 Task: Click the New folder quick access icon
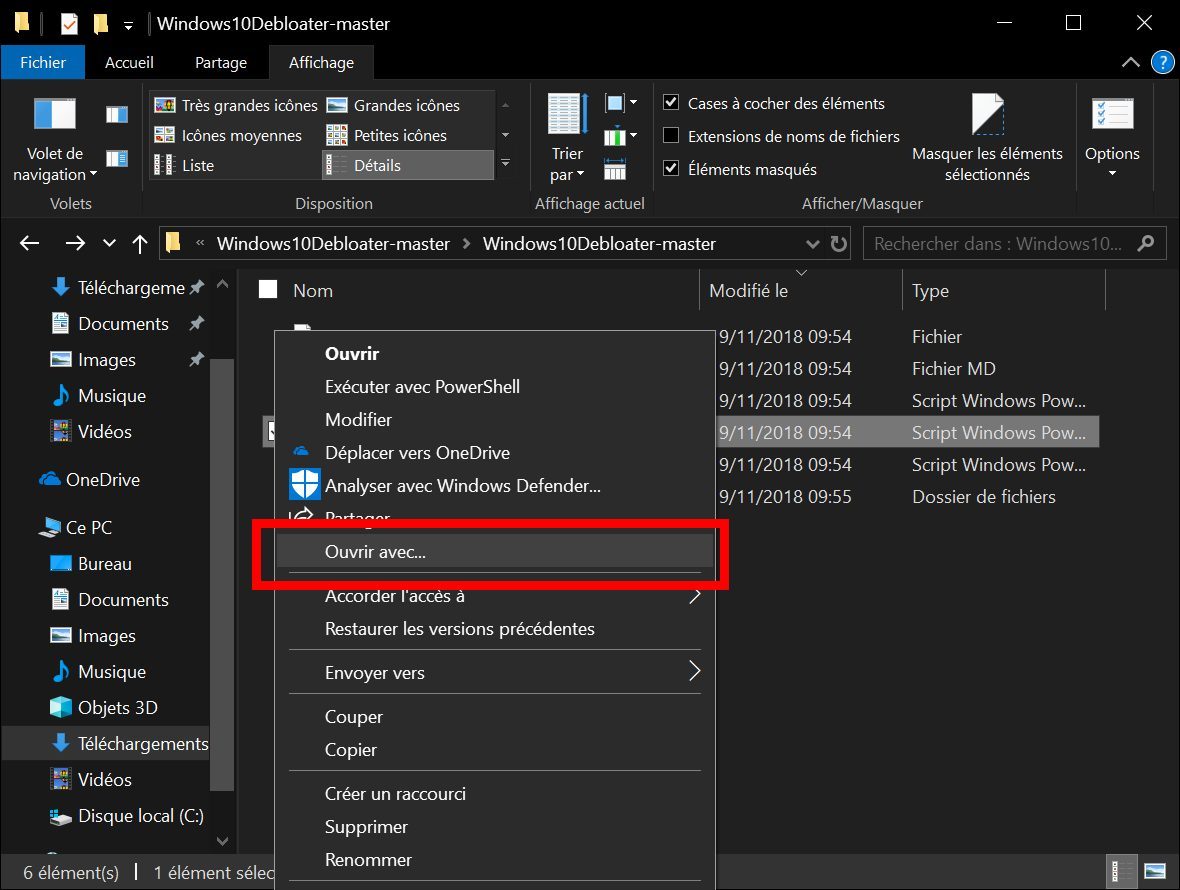[x=101, y=24]
